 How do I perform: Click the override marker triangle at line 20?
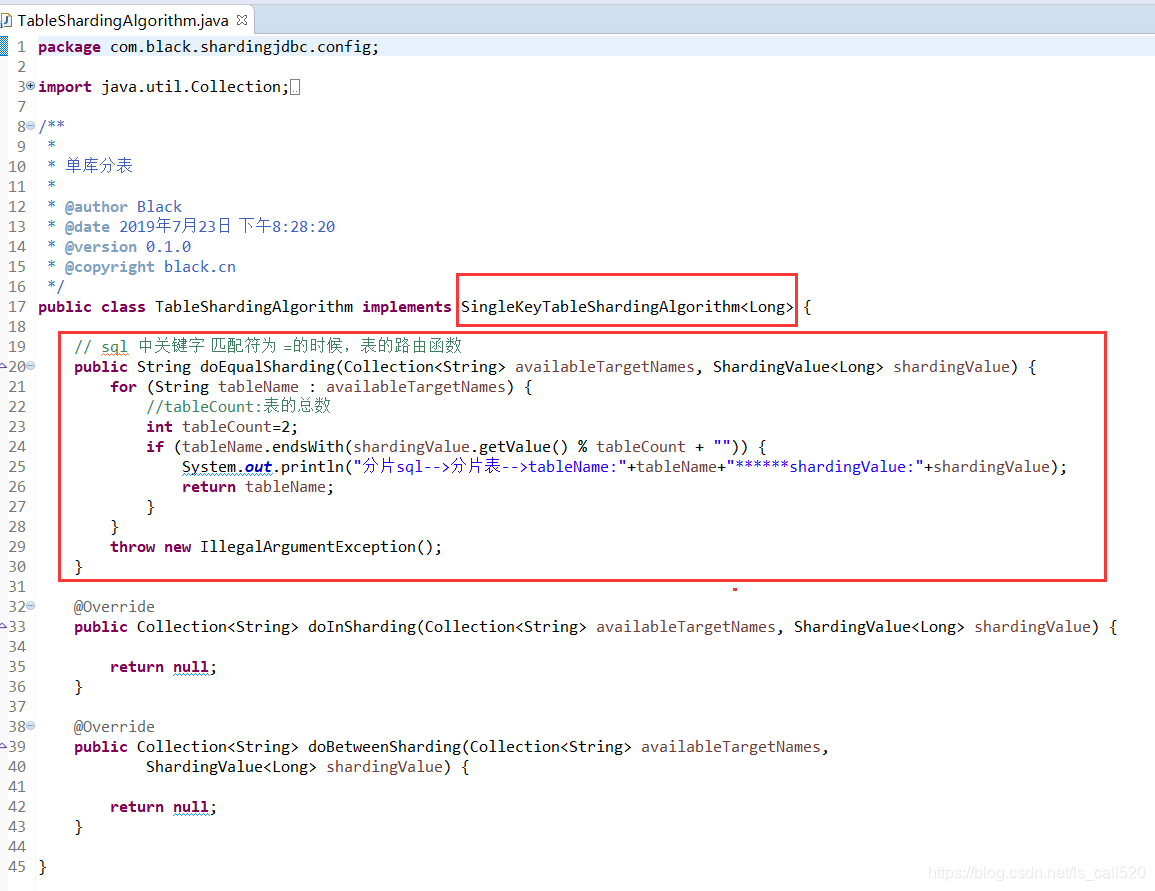(3, 366)
